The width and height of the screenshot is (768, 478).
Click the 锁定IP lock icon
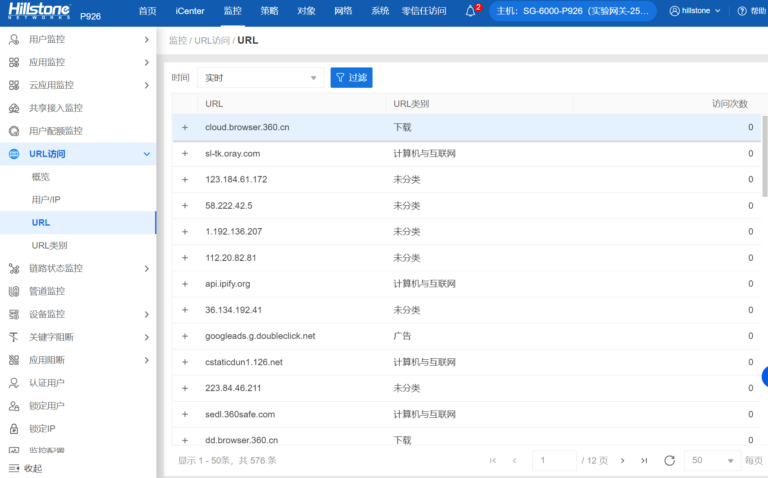(x=14, y=429)
